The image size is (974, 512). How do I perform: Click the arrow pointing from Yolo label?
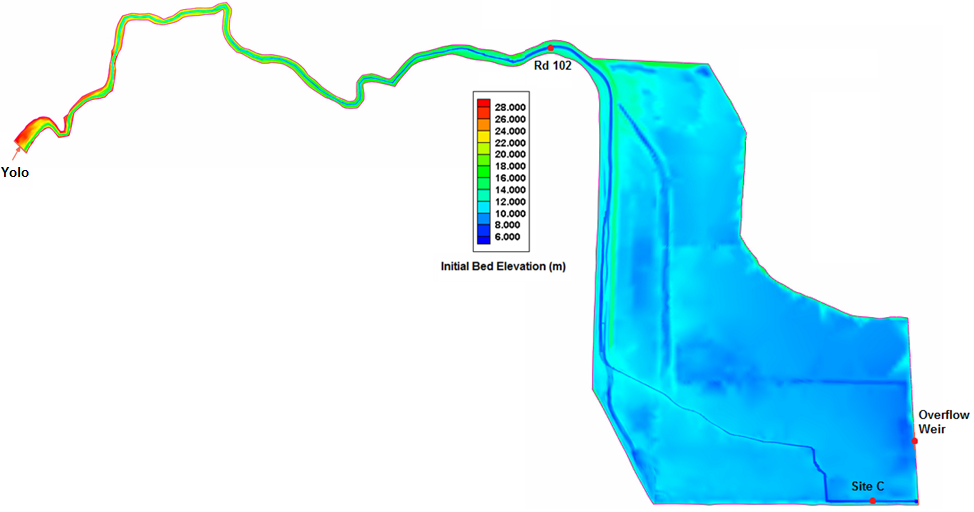click(15, 154)
